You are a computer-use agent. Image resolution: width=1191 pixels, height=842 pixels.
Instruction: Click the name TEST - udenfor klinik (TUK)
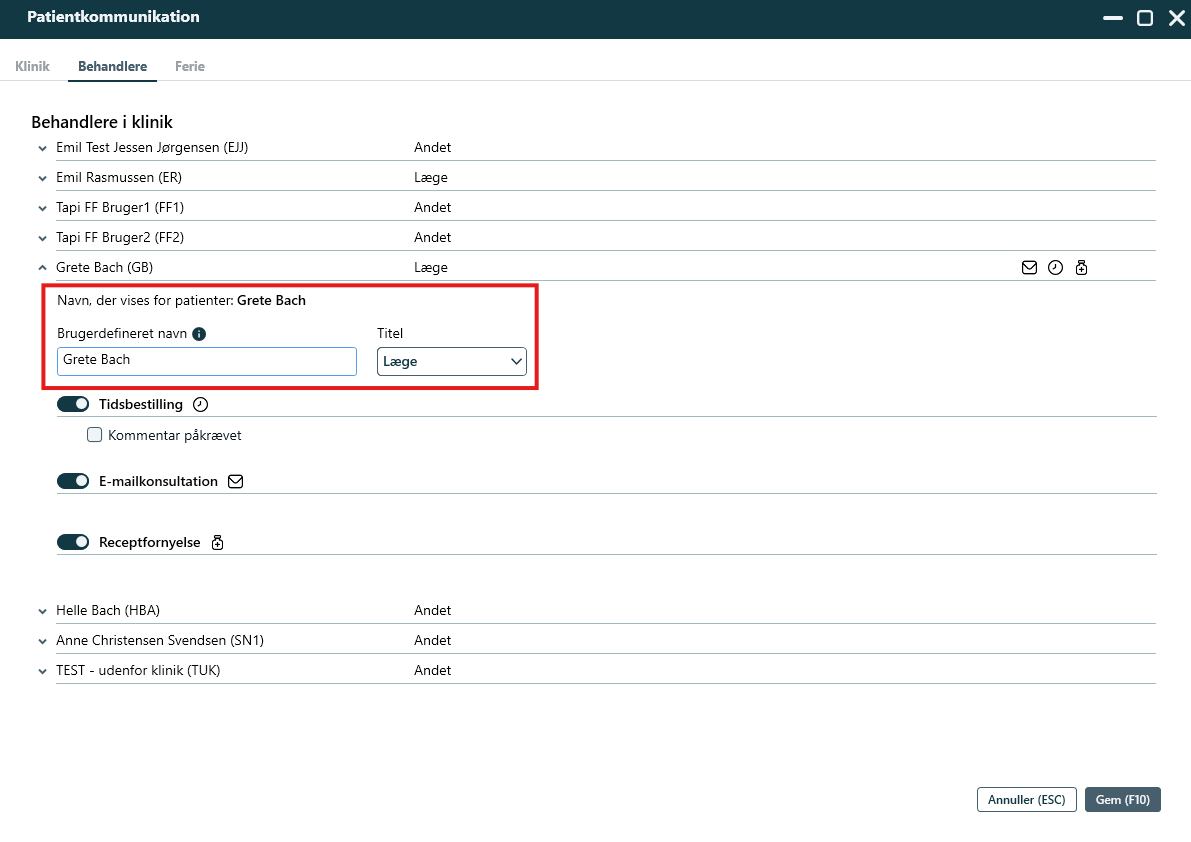[x=138, y=670]
